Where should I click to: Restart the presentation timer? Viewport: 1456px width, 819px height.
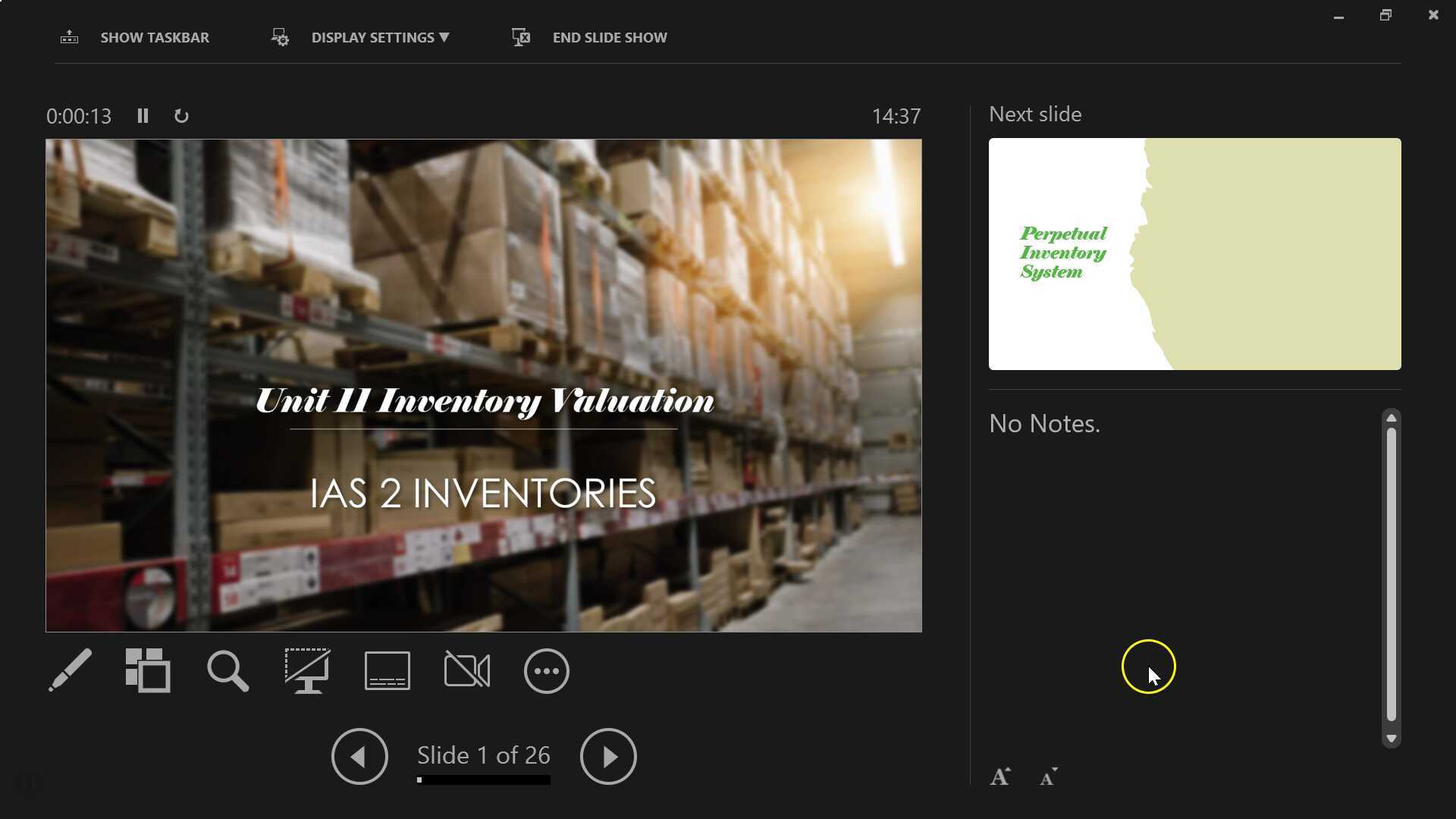pyautogui.click(x=181, y=116)
